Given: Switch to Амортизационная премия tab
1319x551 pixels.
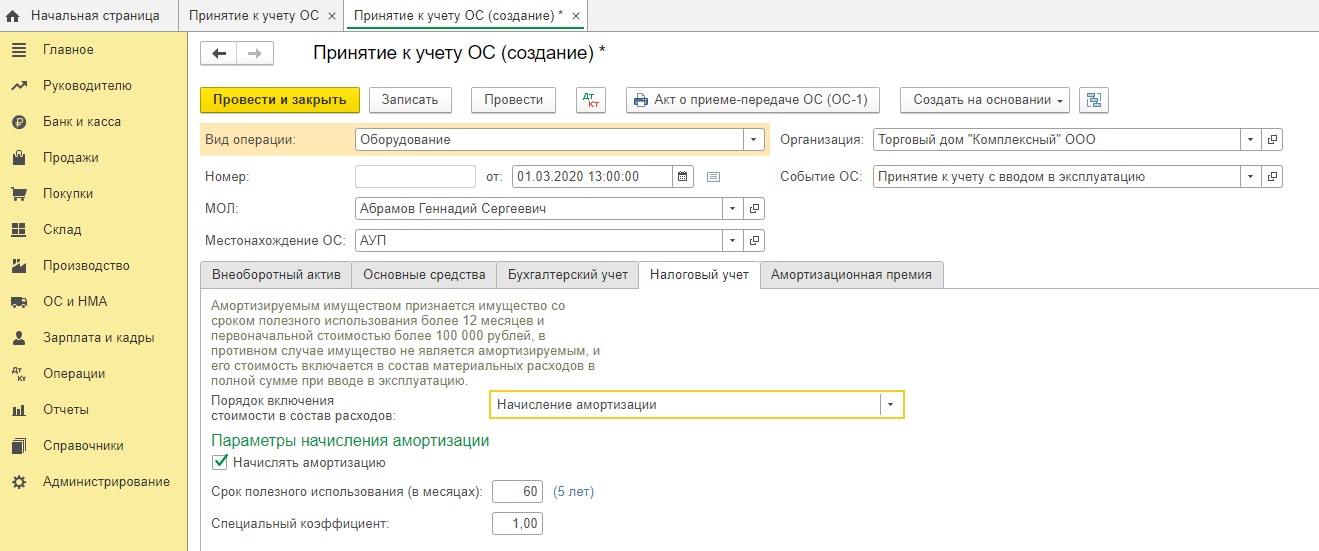Looking at the screenshot, I should pyautogui.click(x=851, y=275).
